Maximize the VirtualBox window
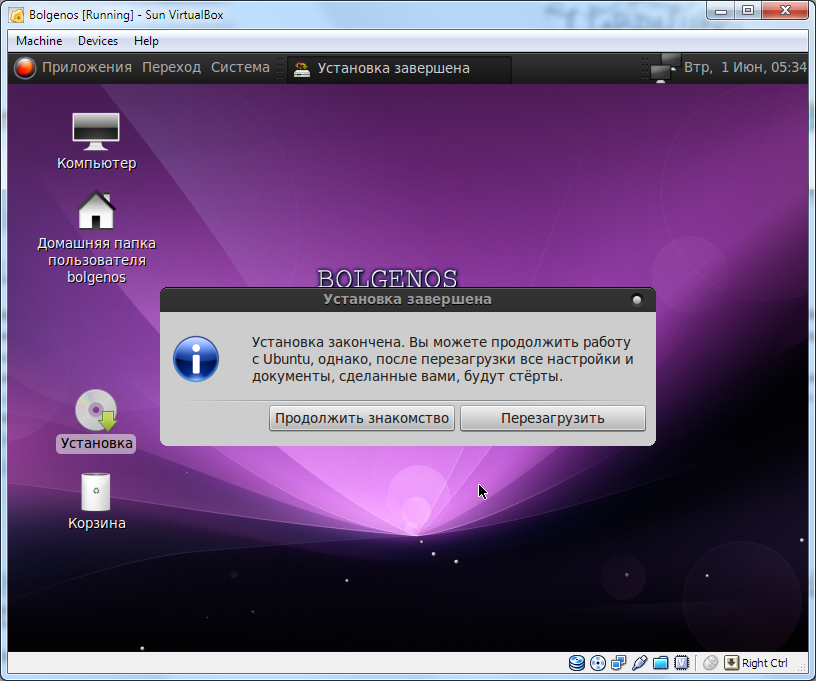This screenshot has height=681, width=816. tap(748, 11)
